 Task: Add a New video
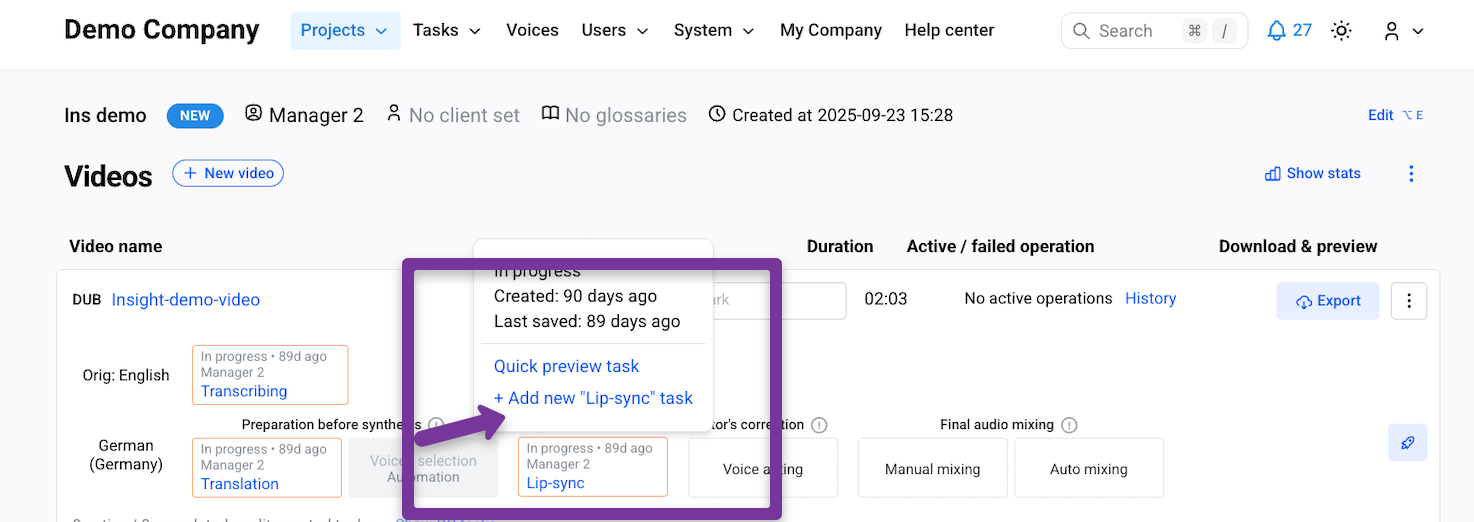[228, 173]
